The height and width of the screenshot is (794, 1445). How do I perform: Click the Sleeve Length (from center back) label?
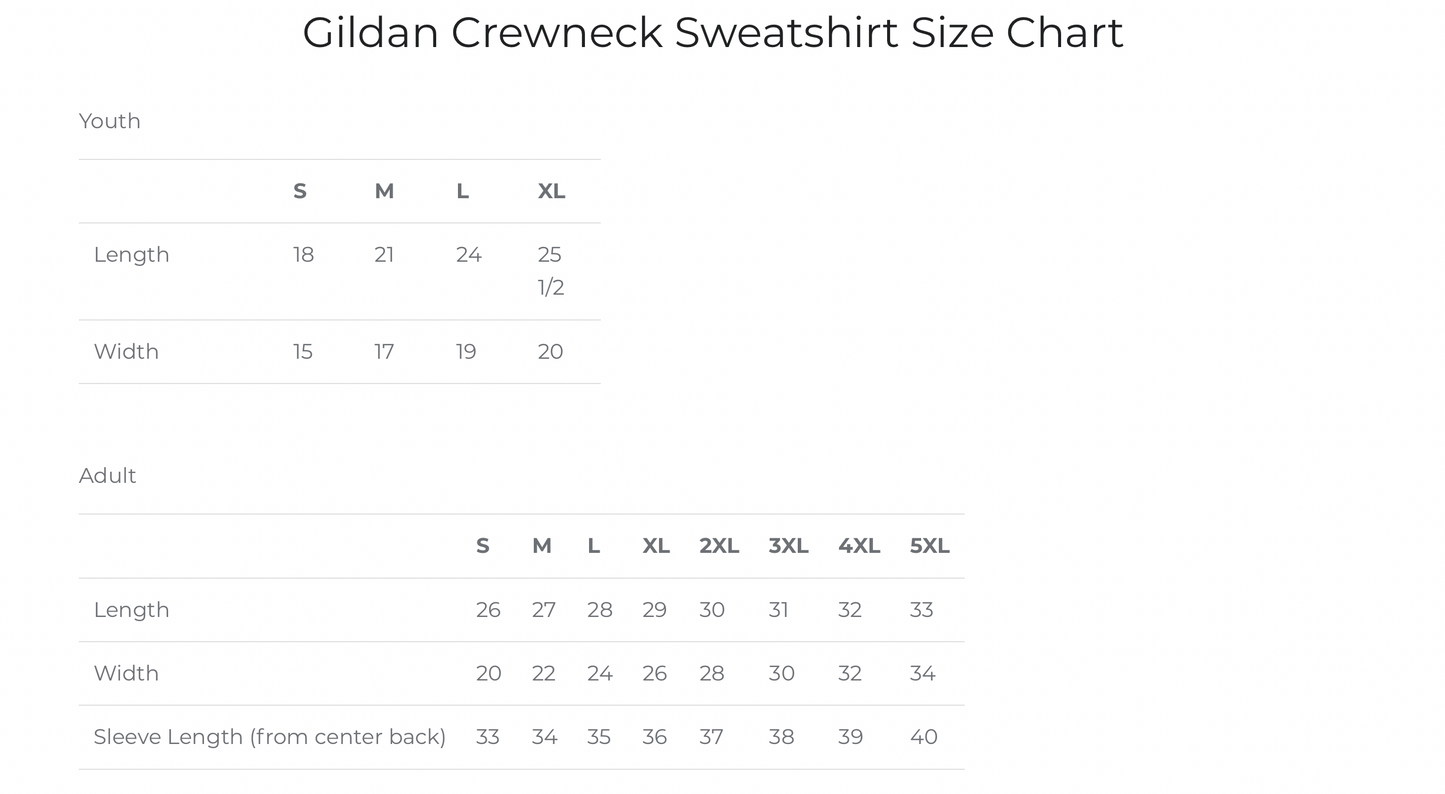(270, 737)
